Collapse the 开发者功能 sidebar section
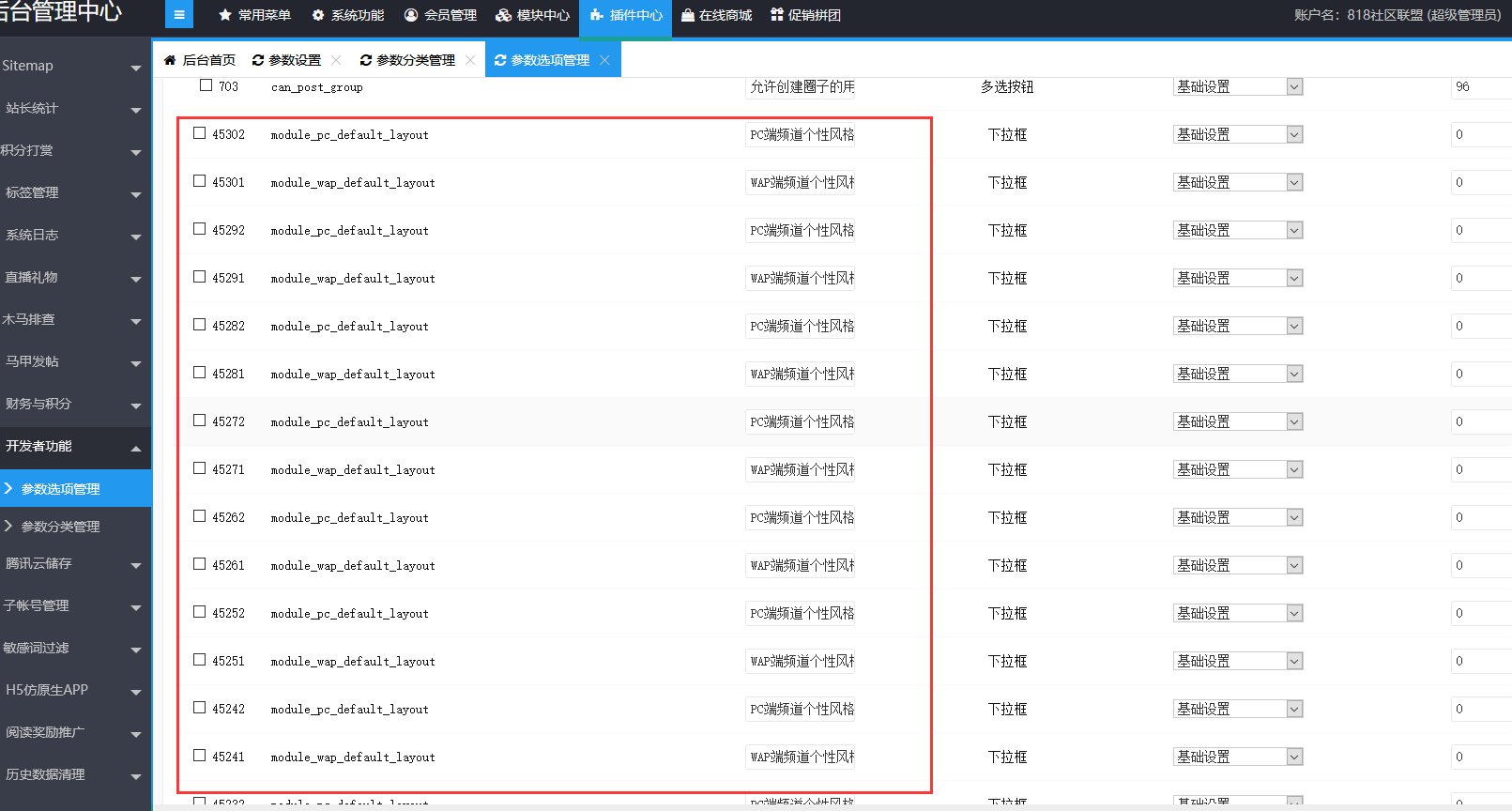The height and width of the screenshot is (811, 1512). 75,446
